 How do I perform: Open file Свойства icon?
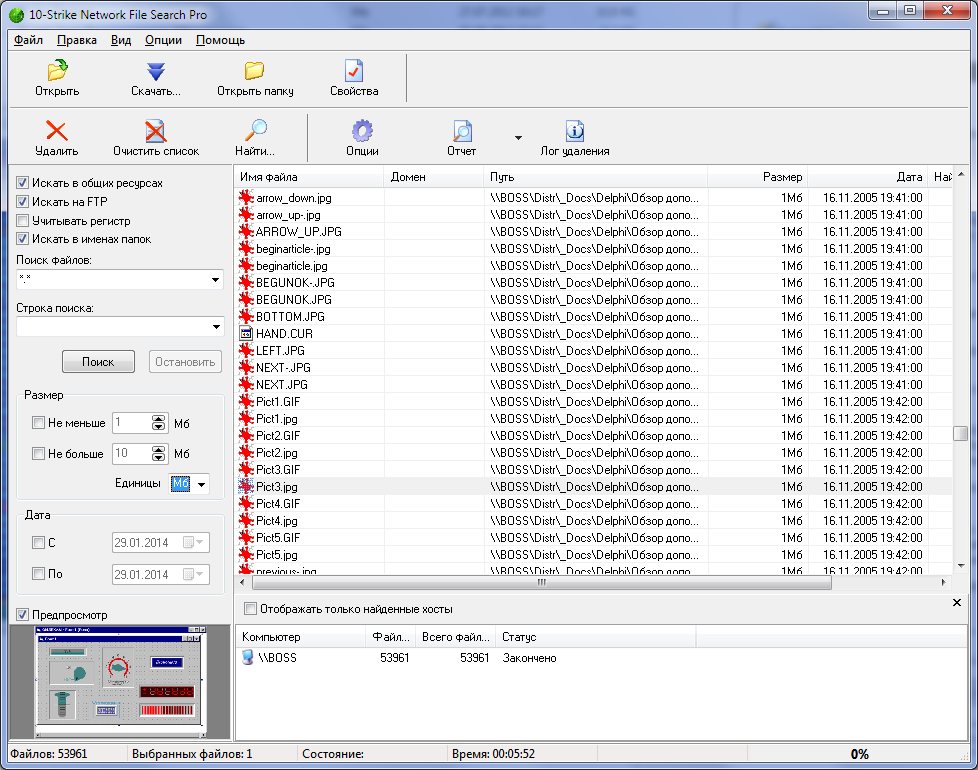click(x=354, y=70)
